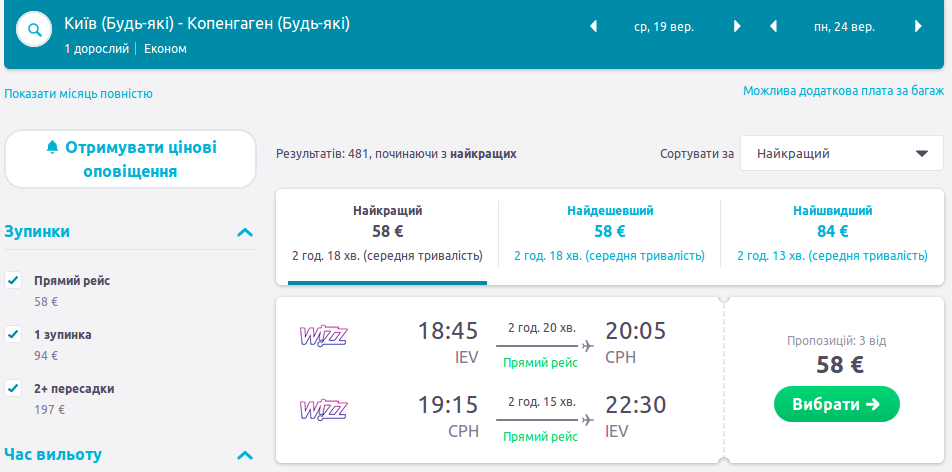952x472 pixels.
Task: Uncheck the Прямий рейс checkbox
Action: 14,281
